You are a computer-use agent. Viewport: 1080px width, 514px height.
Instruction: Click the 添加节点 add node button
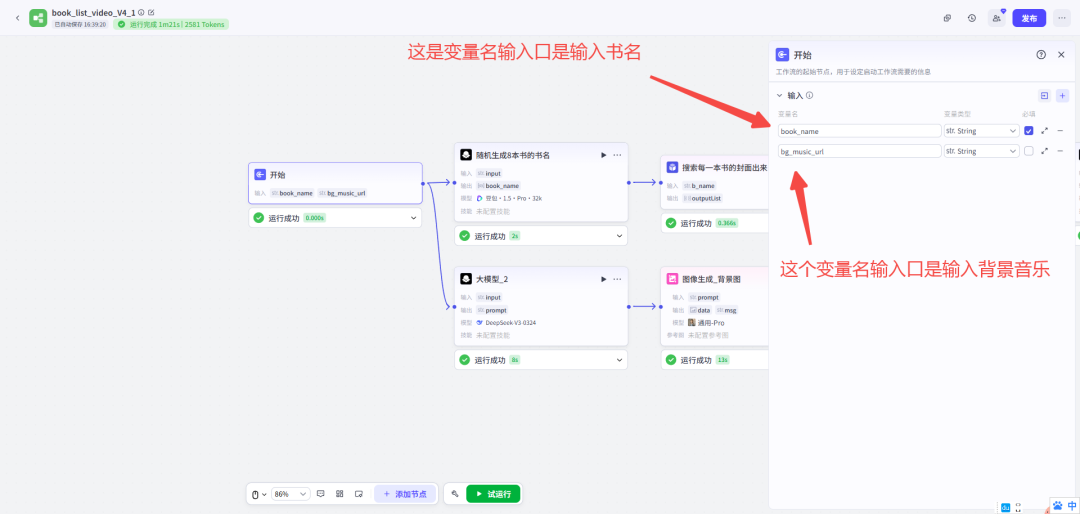(x=405, y=494)
